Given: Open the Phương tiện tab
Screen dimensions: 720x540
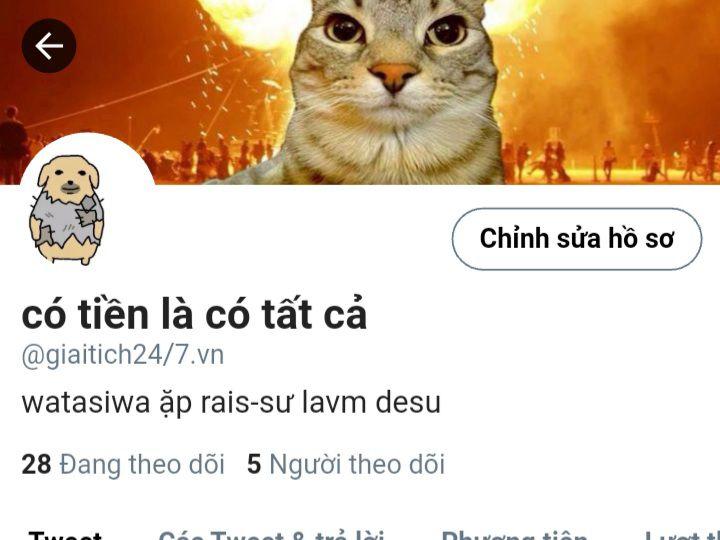Looking at the screenshot, I should point(514,535).
